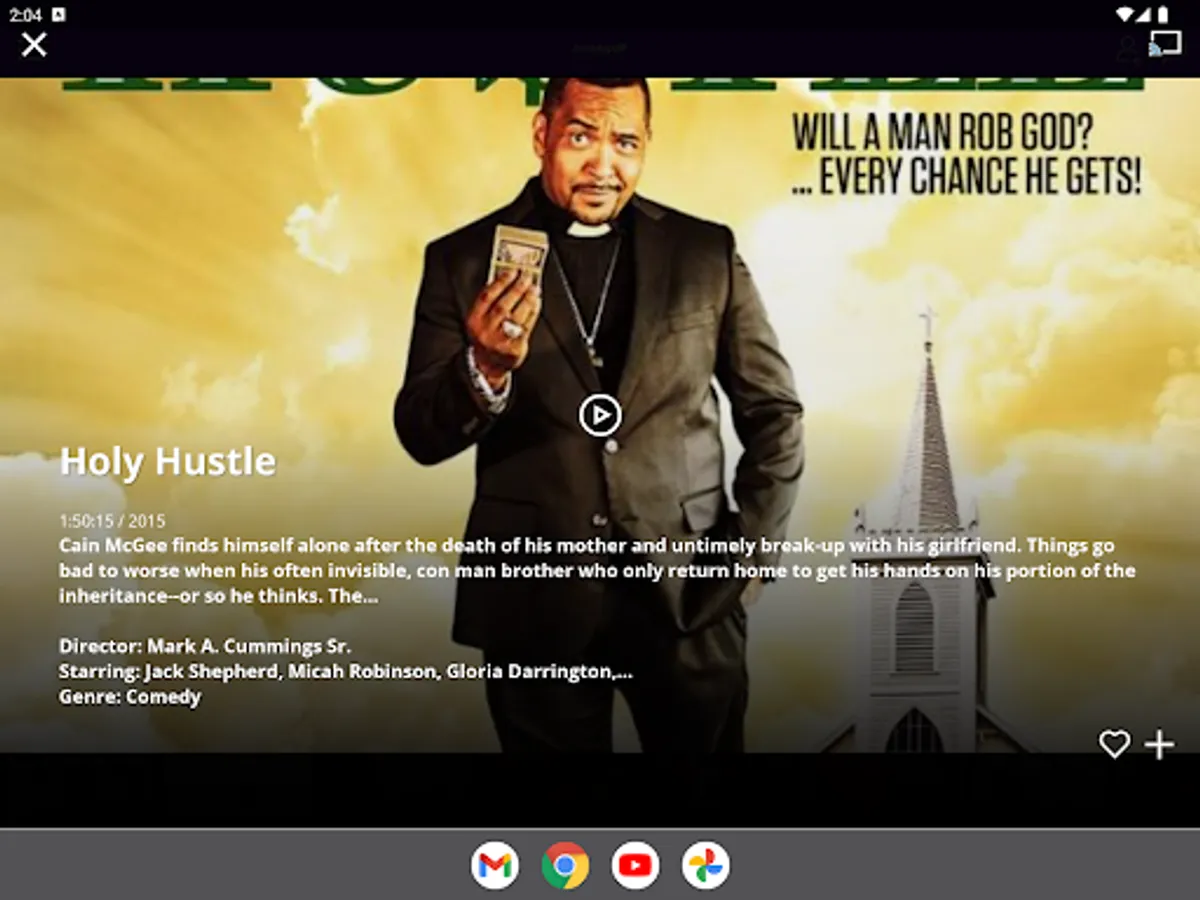Tap the 1:50:15 / 2015 runtime text

(x=112, y=522)
